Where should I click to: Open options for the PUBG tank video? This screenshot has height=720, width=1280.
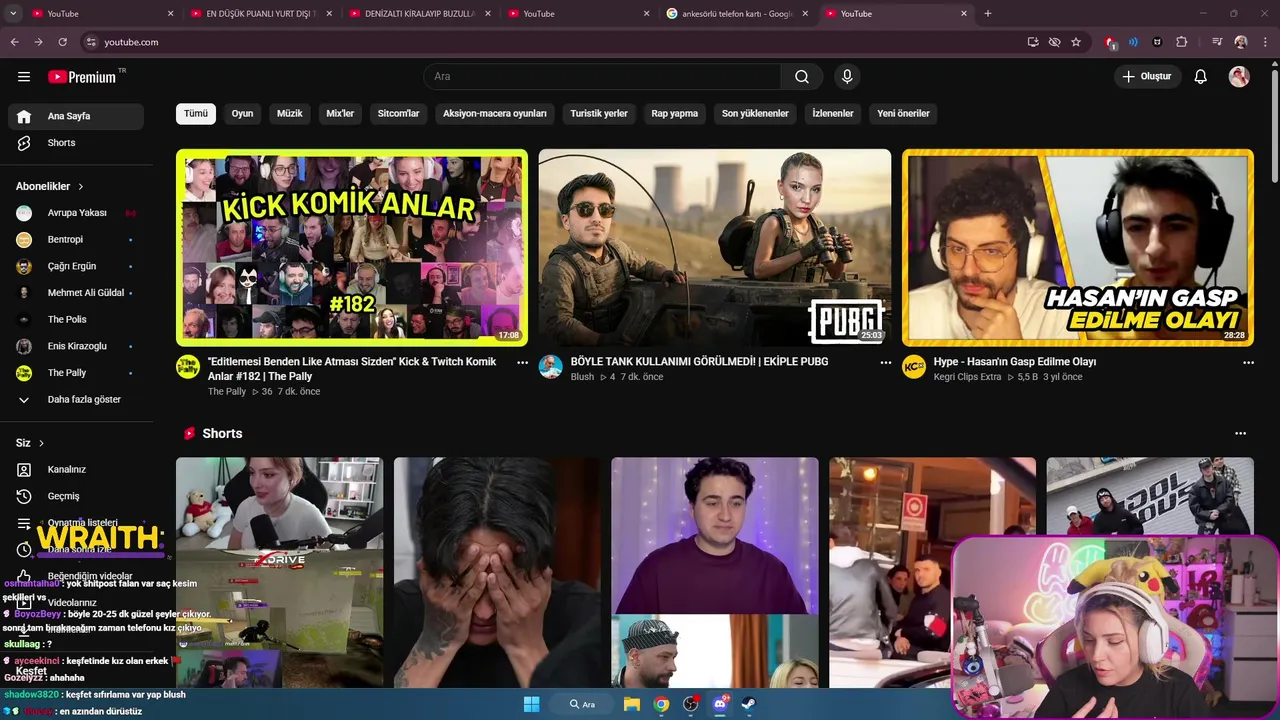click(885, 363)
